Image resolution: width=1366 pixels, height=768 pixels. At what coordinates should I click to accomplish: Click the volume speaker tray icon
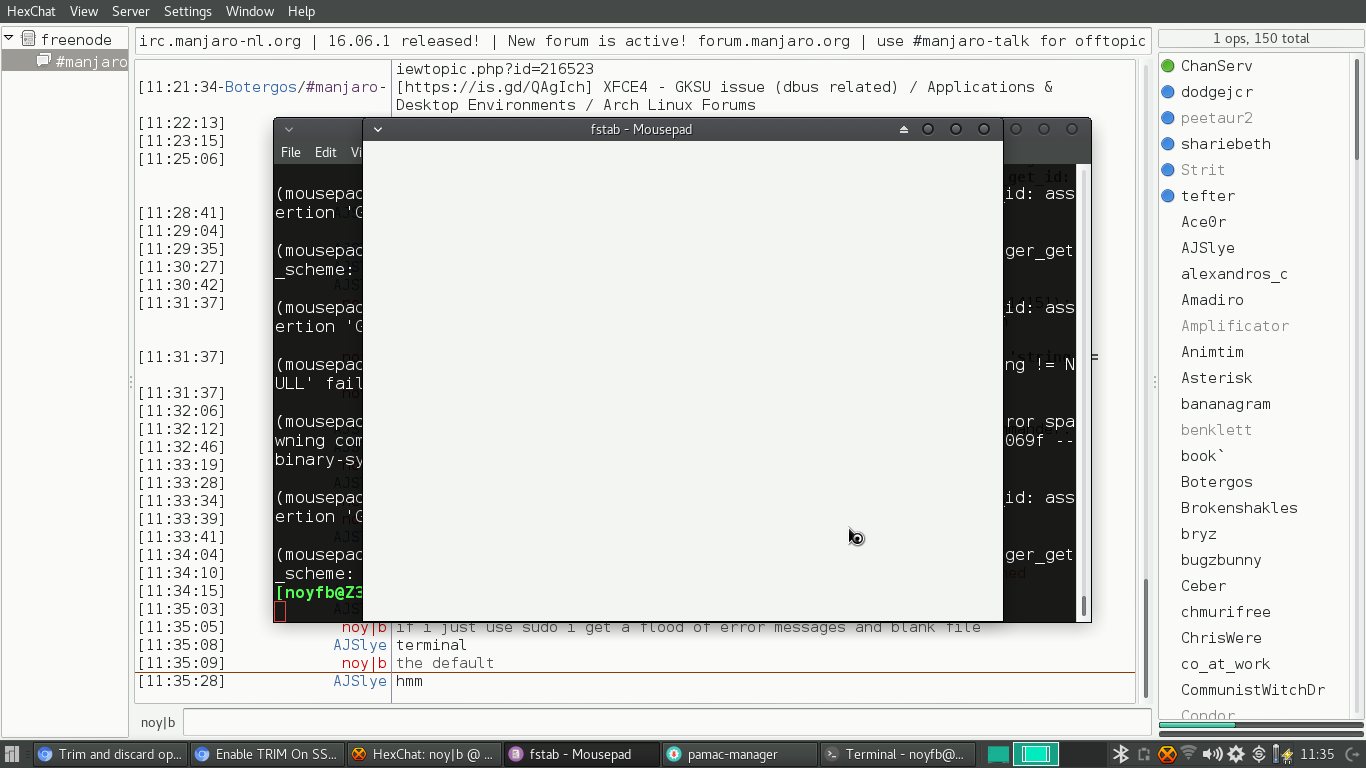pos(1212,755)
